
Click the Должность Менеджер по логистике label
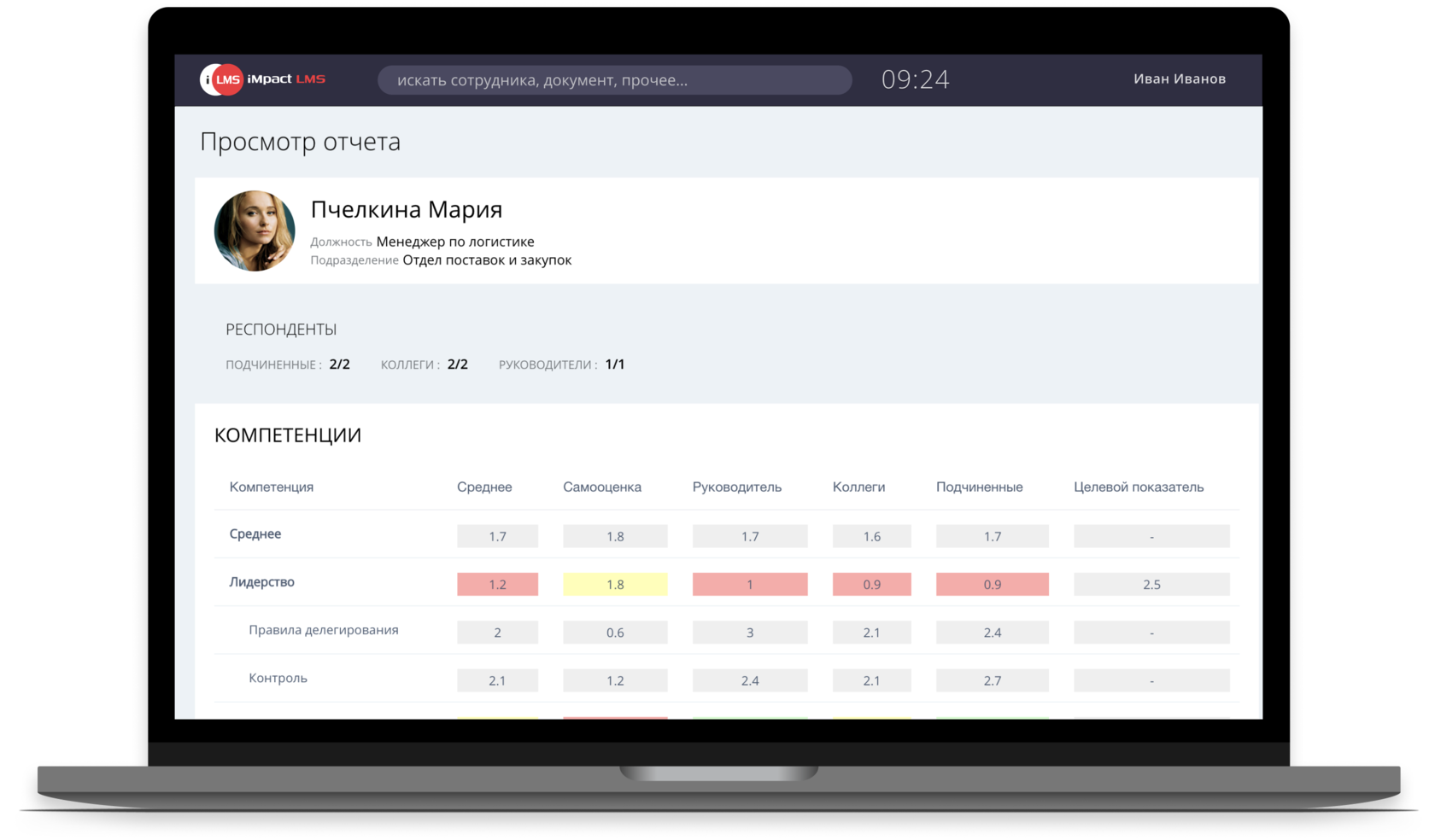(x=422, y=242)
